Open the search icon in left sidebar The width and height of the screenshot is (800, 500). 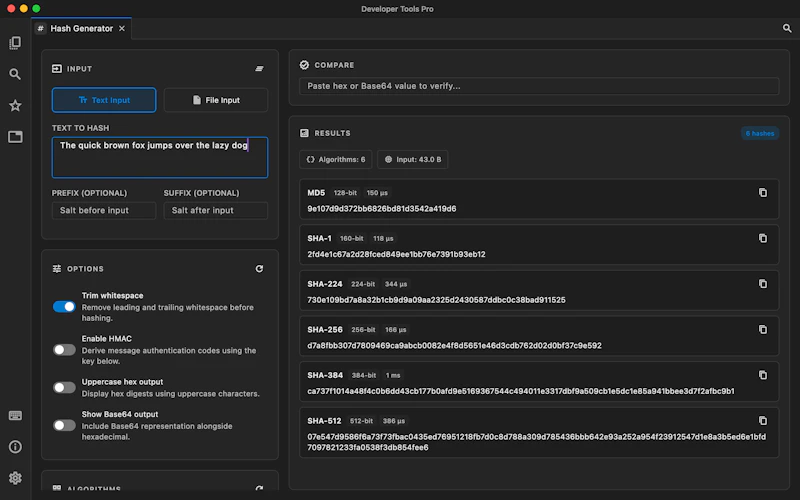point(15,74)
